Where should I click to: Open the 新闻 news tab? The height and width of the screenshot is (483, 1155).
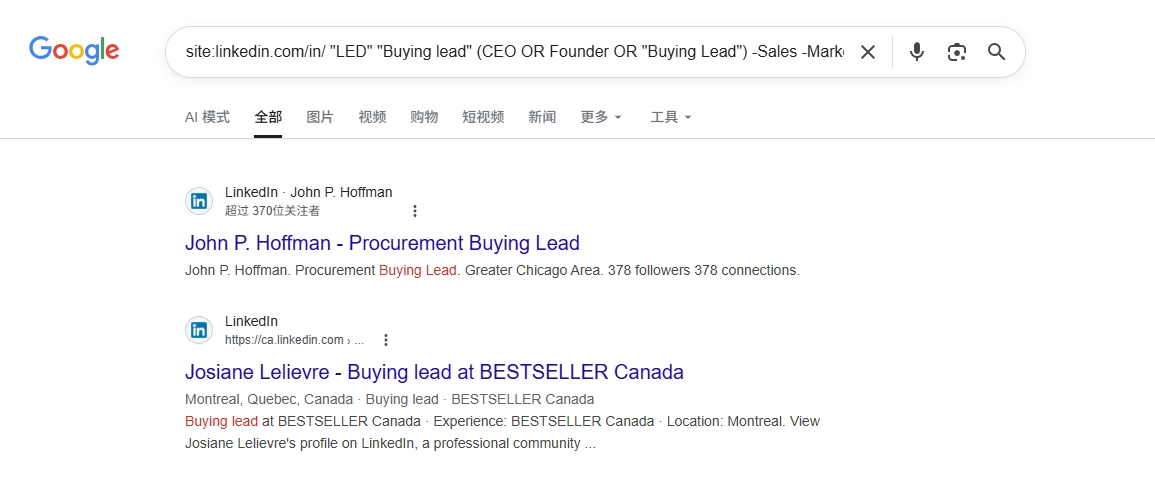click(x=542, y=117)
